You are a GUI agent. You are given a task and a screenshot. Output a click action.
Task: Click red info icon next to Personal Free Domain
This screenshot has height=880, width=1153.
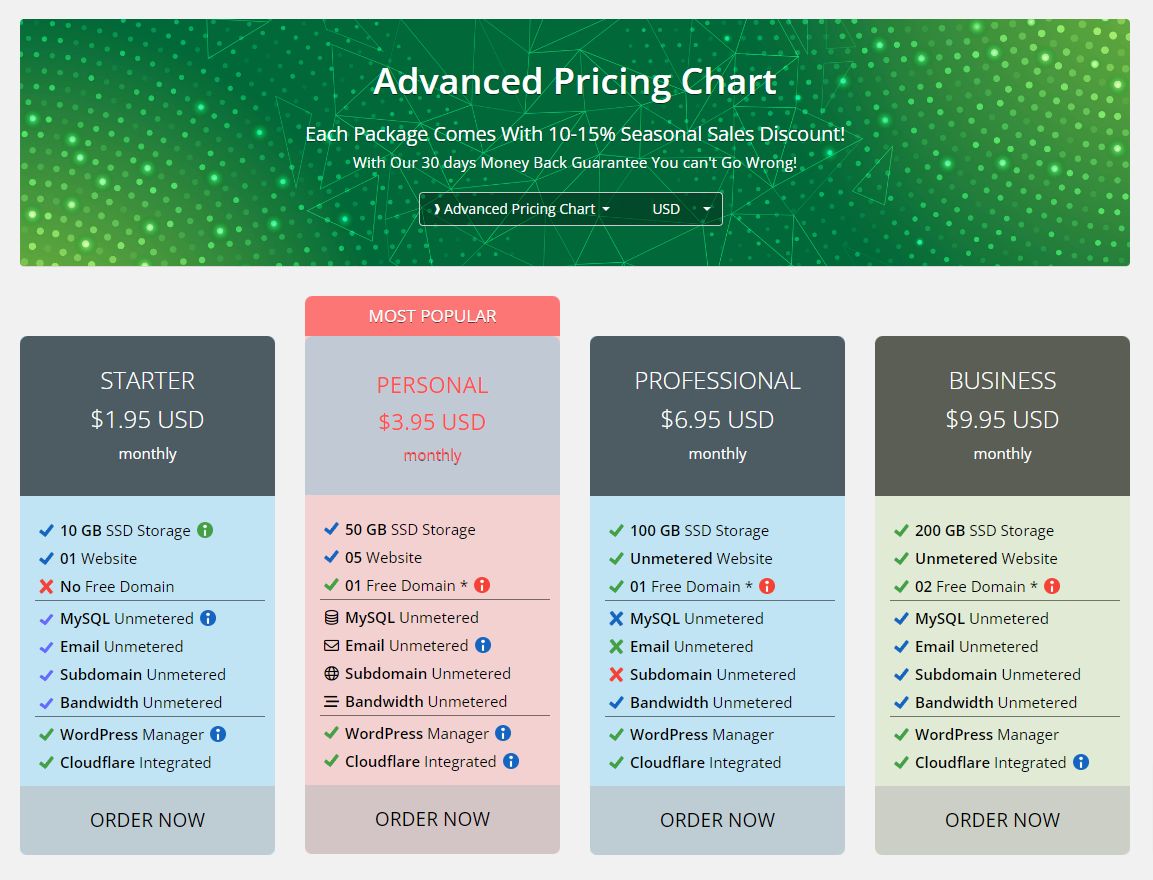[x=482, y=585]
